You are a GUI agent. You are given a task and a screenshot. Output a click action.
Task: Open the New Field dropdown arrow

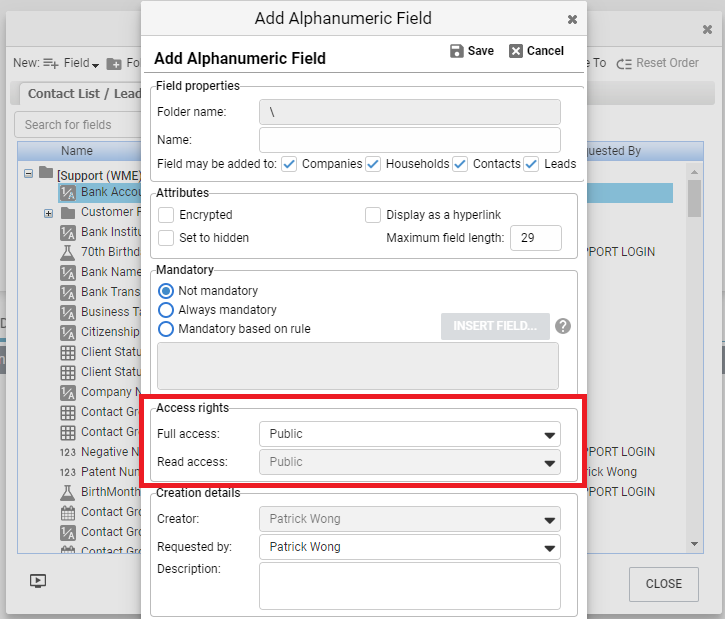click(95, 66)
